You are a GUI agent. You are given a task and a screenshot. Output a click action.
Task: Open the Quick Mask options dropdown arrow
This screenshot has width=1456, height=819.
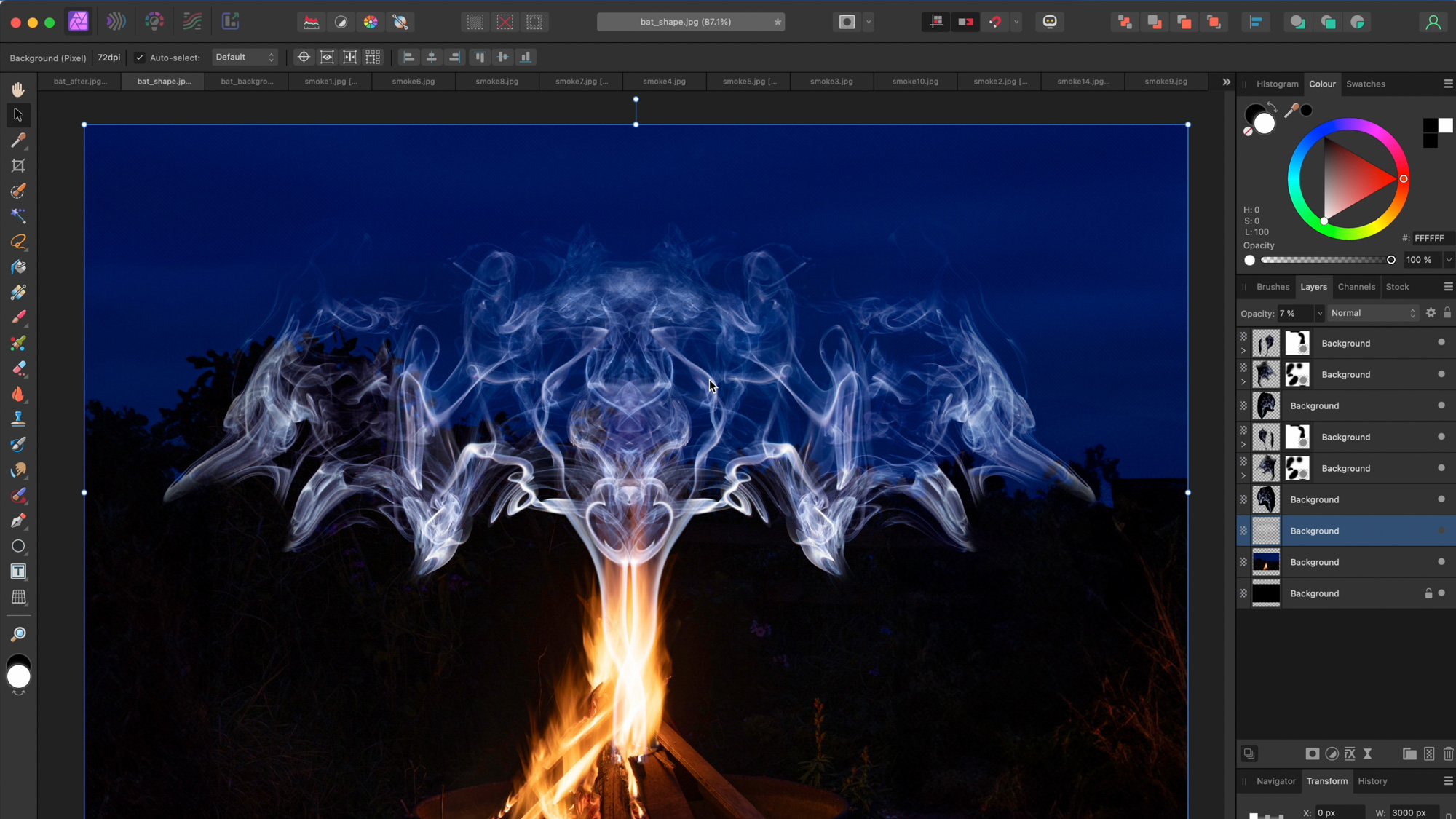[x=869, y=22]
